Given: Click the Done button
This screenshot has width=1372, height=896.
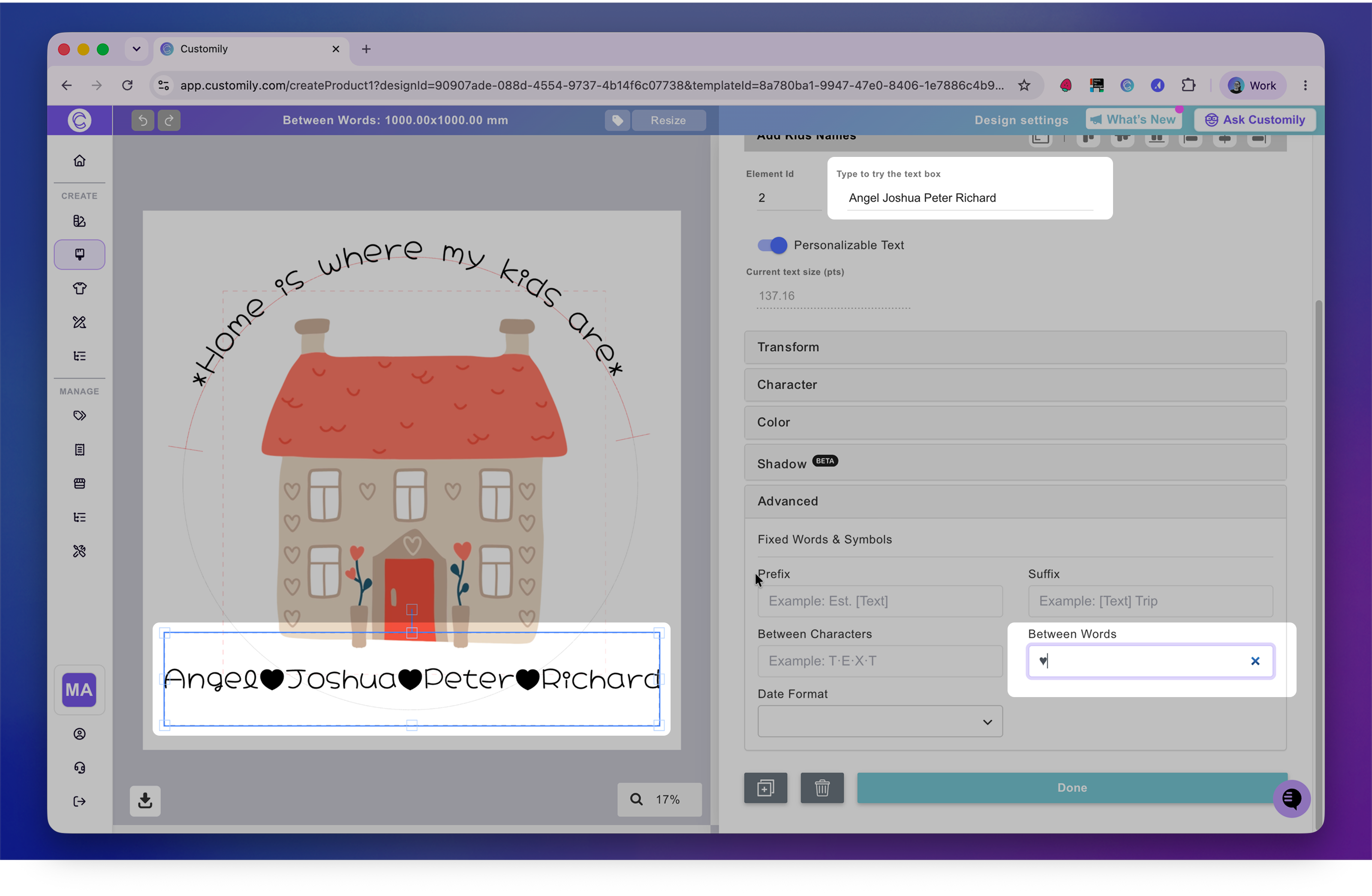Looking at the screenshot, I should pyautogui.click(x=1071, y=788).
